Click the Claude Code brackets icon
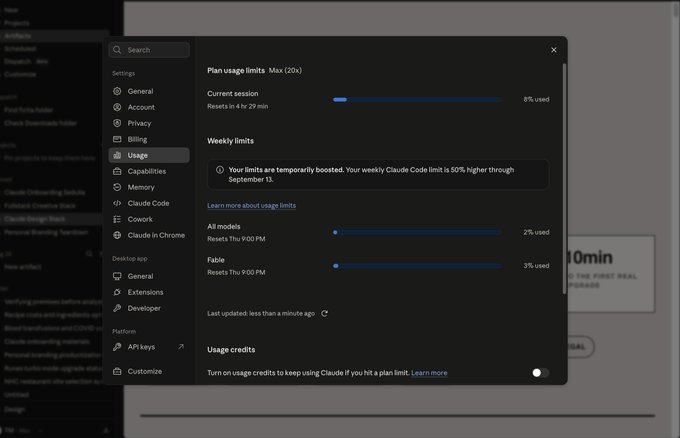The width and height of the screenshot is (680, 438). click(x=117, y=203)
